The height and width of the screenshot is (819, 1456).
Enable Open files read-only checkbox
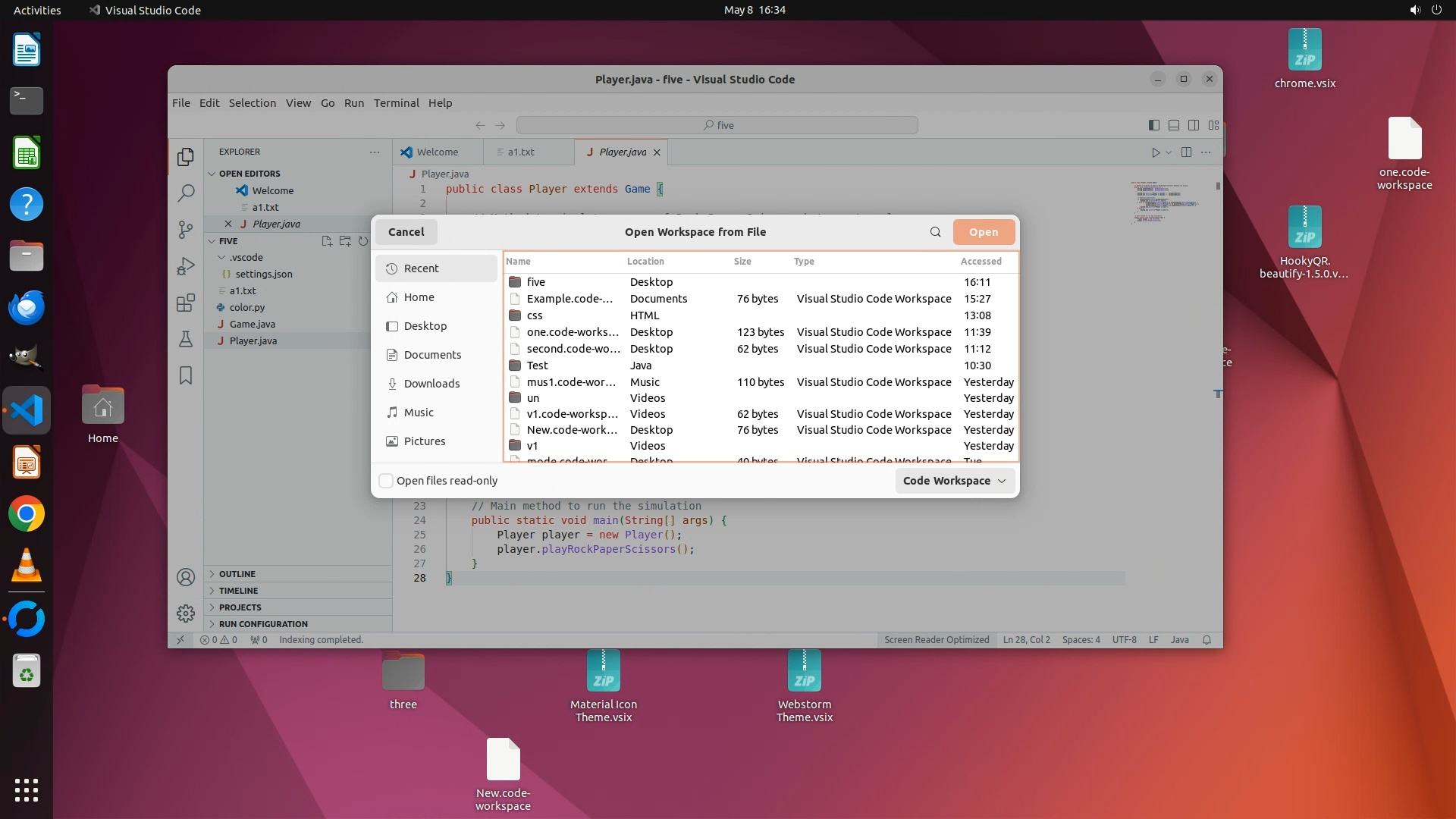click(386, 481)
